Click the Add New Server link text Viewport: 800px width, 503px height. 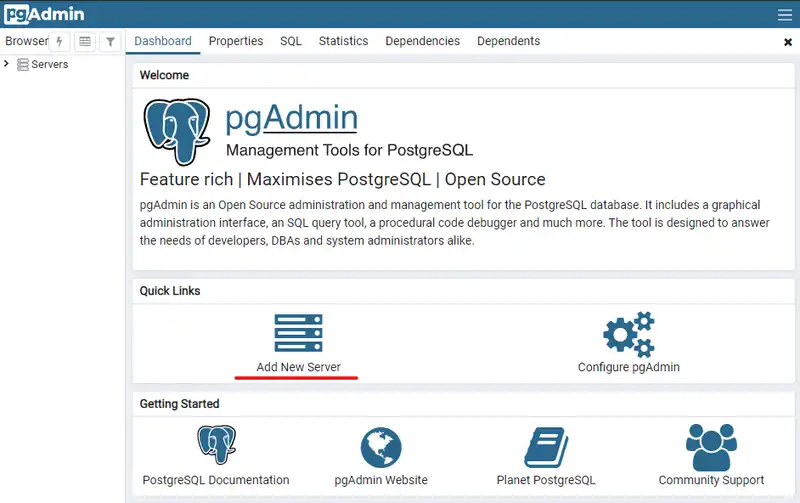298,367
